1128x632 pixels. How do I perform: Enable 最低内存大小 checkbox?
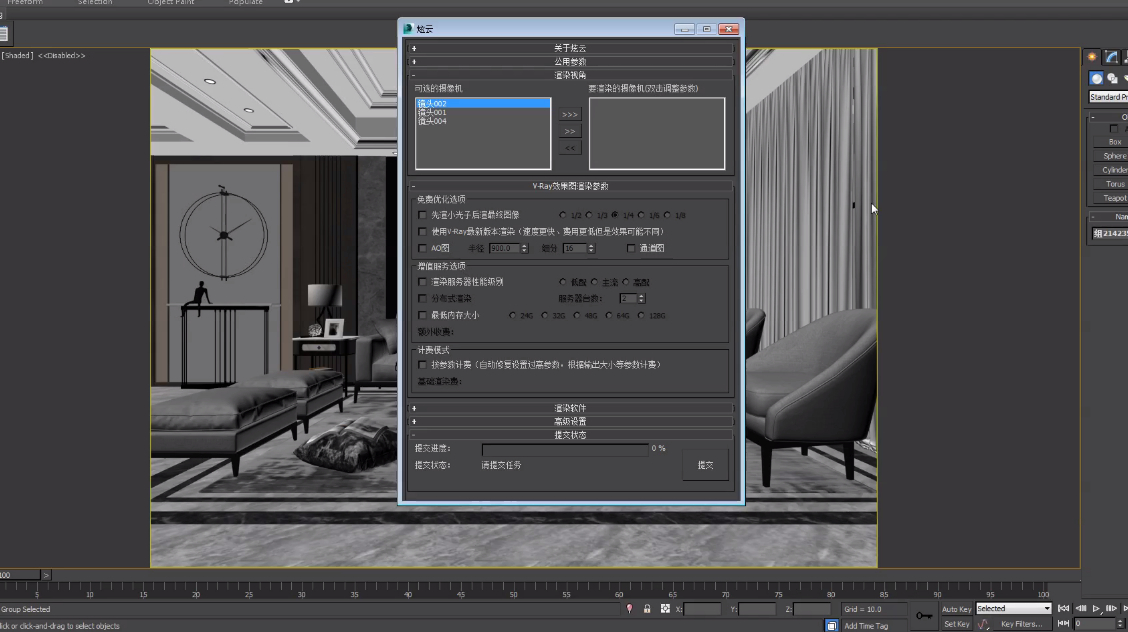[422, 315]
